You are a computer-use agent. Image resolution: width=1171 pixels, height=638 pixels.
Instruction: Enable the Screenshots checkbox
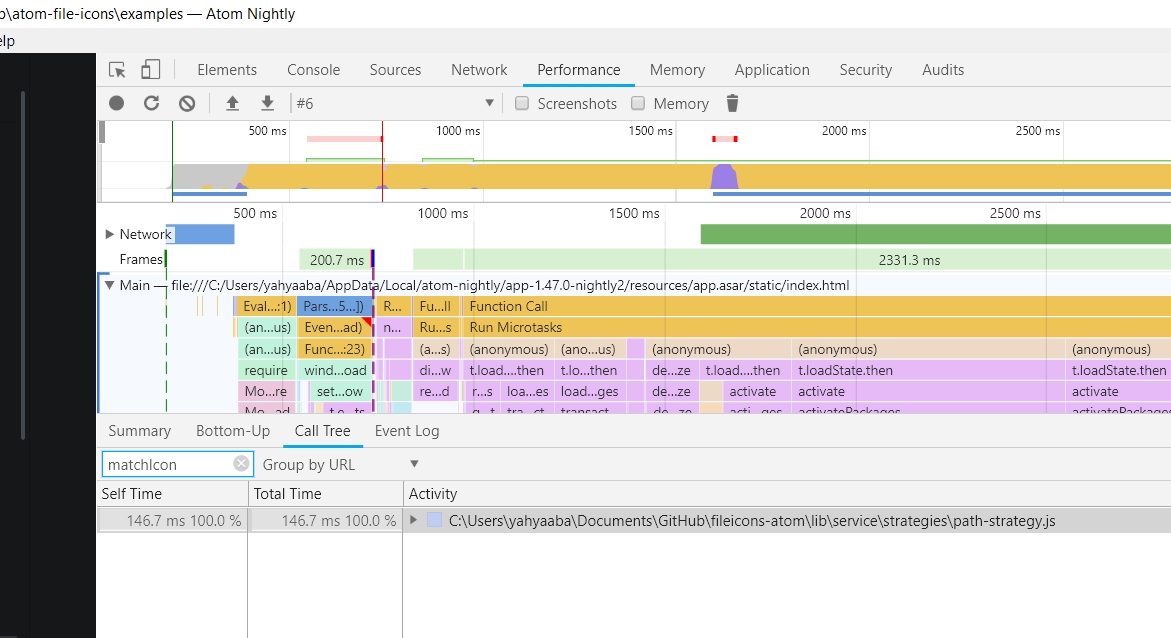[x=522, y=103]
